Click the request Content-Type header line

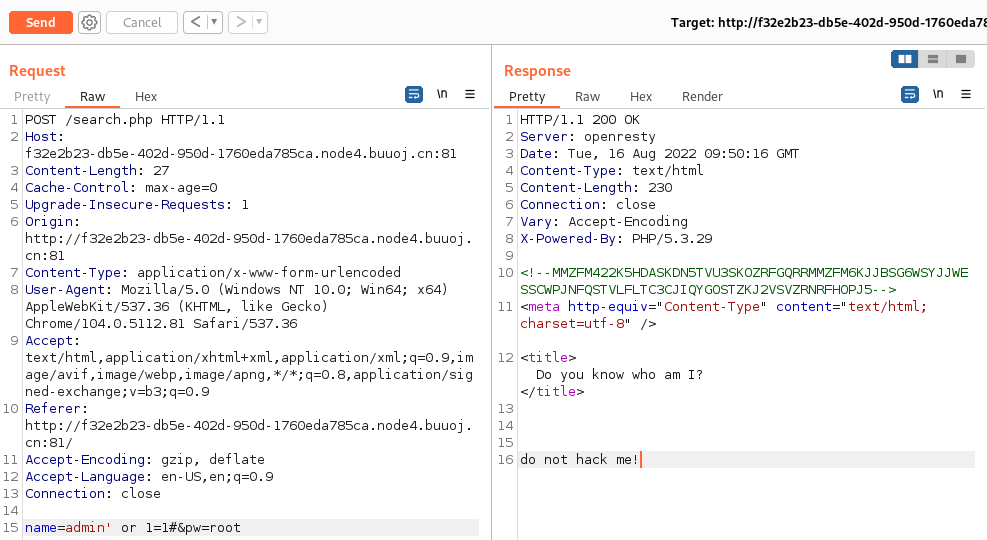213,273
